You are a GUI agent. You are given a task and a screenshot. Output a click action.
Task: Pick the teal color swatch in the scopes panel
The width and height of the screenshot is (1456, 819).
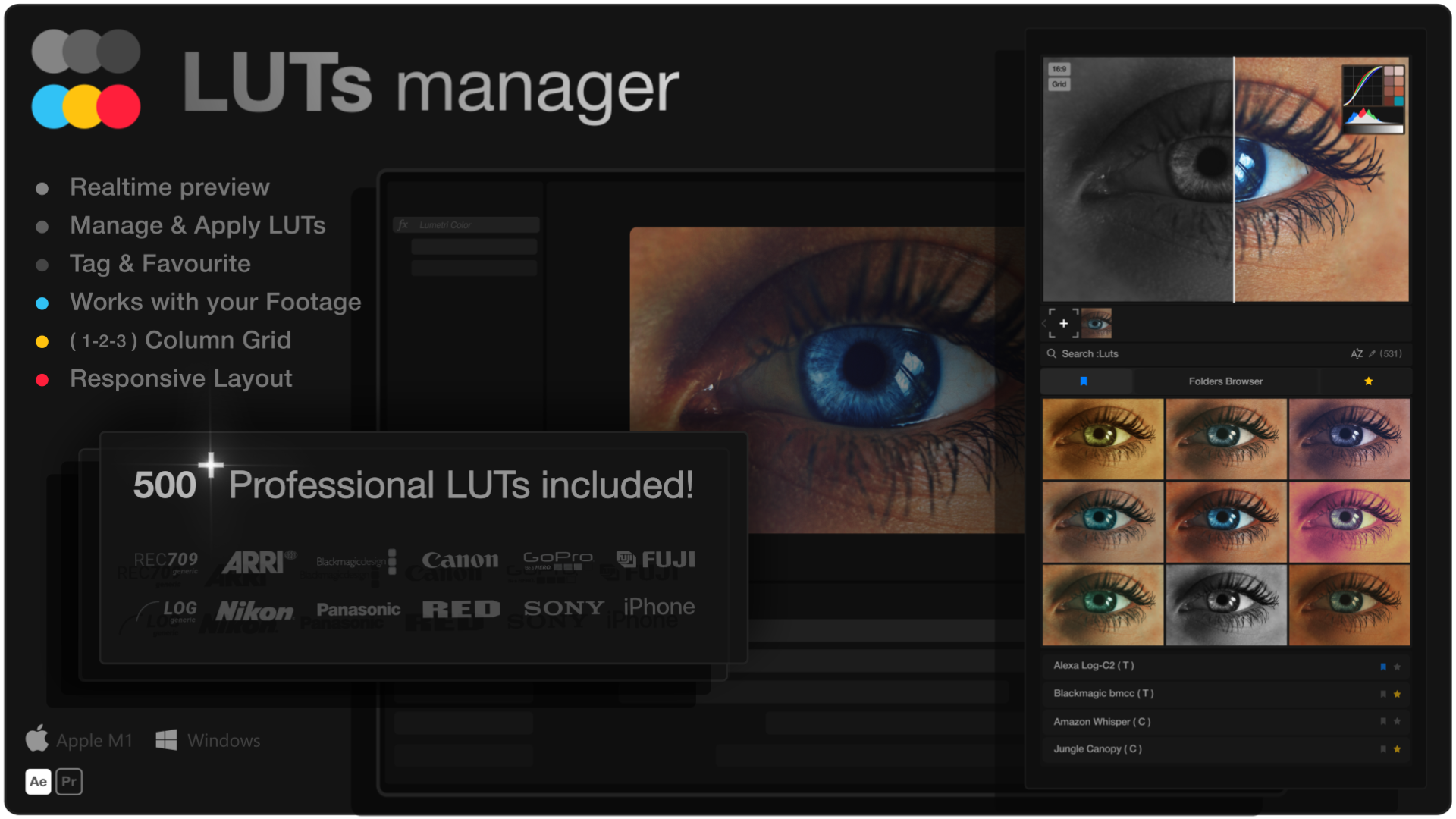(x=1399, y=101)
